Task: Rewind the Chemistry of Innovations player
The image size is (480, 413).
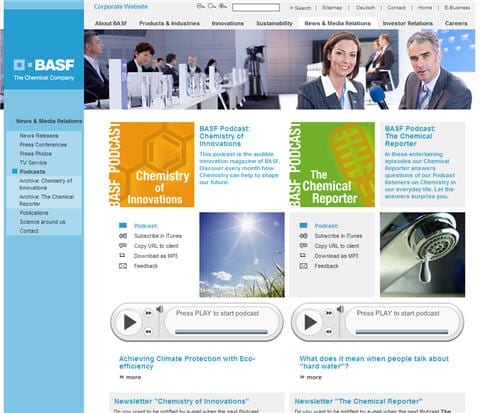Action: coord(148,331)
